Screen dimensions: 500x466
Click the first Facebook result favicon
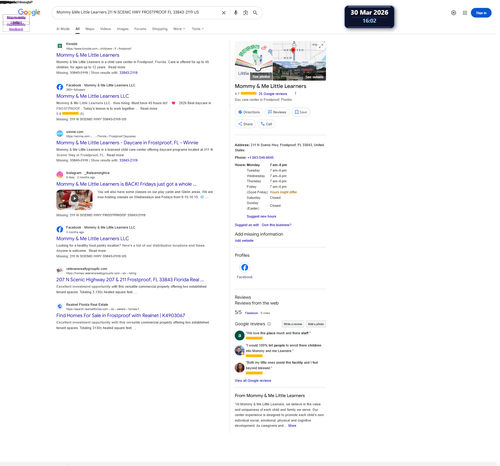(x=60, y=87)
